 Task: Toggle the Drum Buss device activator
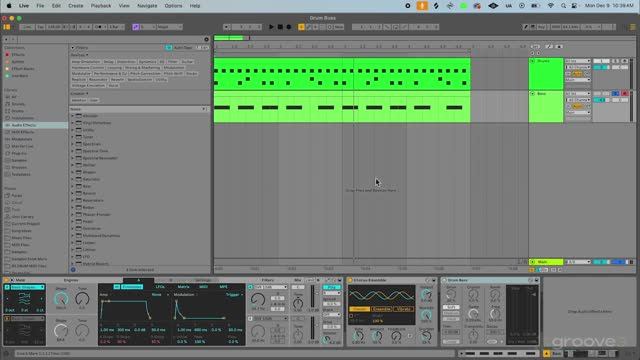[x=444, y=280]
